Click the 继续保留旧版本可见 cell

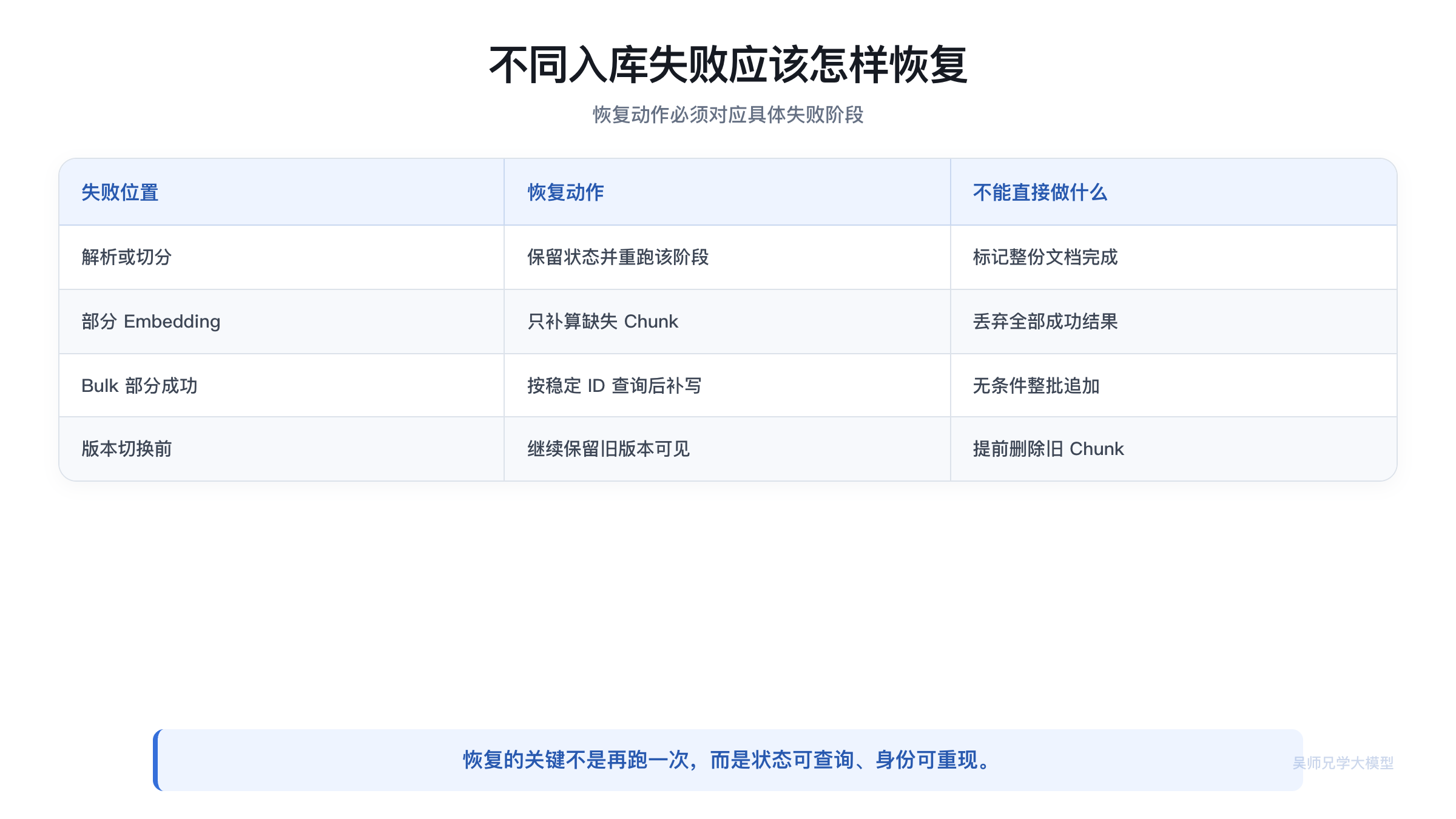pyautogui.click(x=727, y=449)
